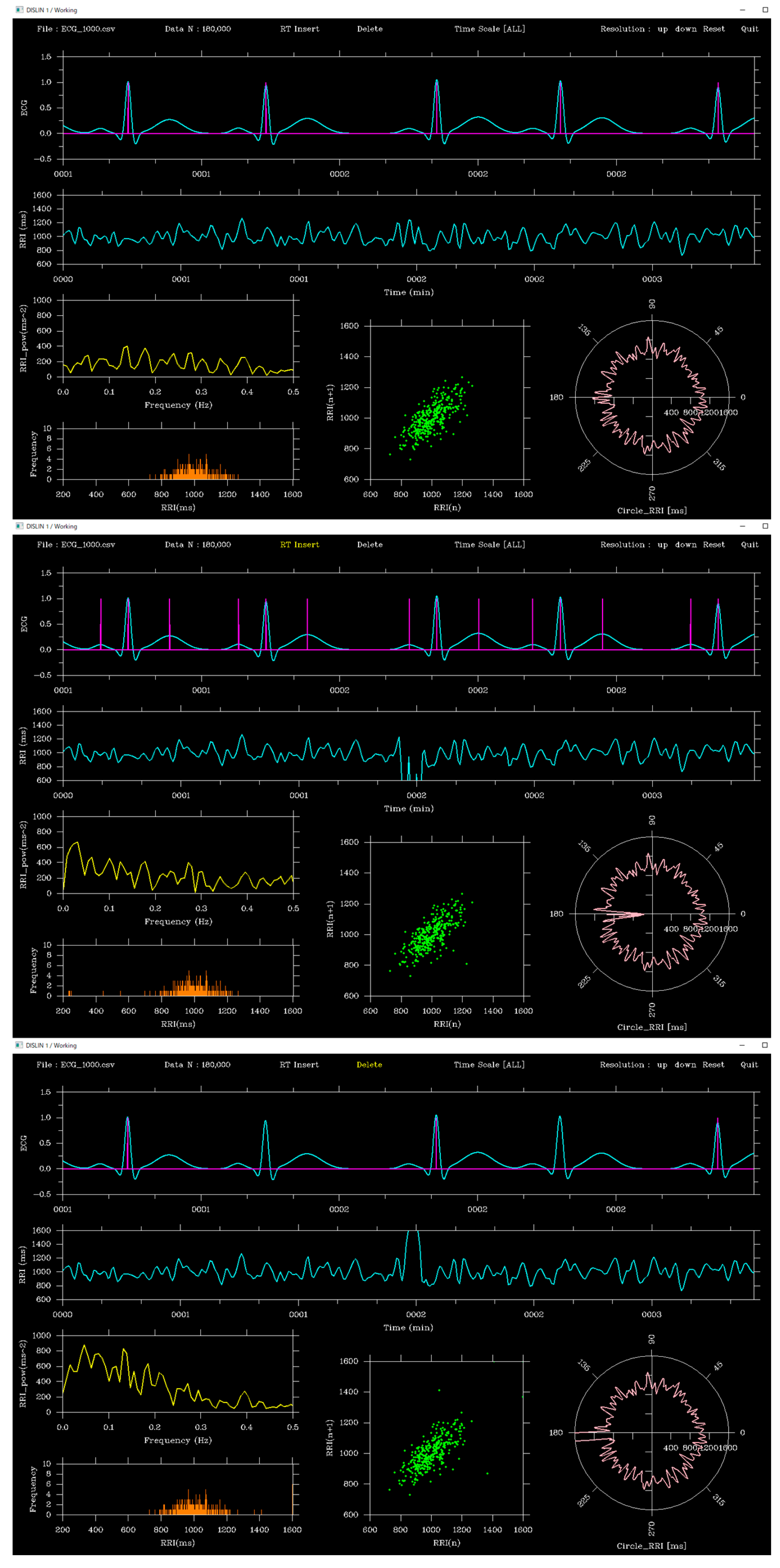Click the yellow highlighted Delete label
This screenshot has height=1568, width=780.
click(369, 1065)
